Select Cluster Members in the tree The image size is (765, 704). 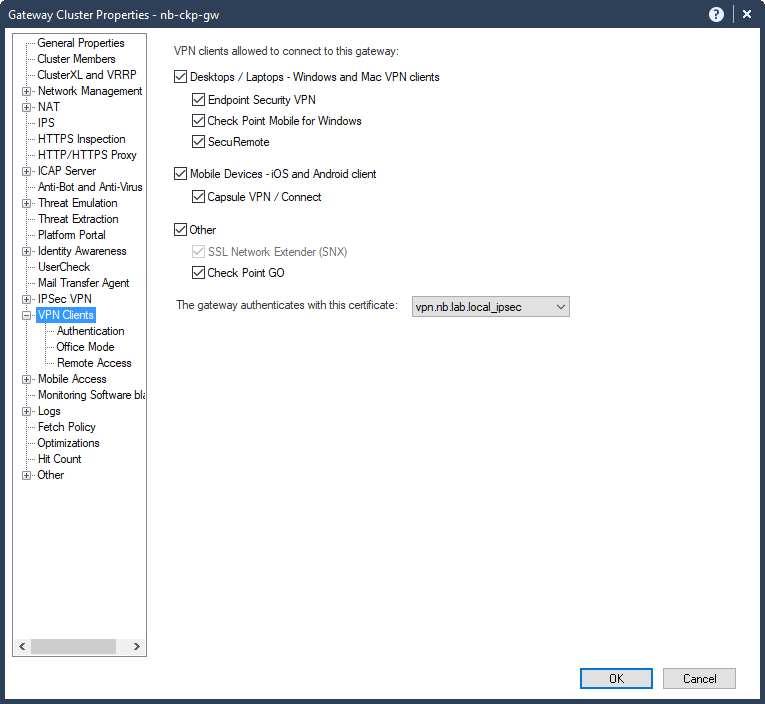(76, 59)
